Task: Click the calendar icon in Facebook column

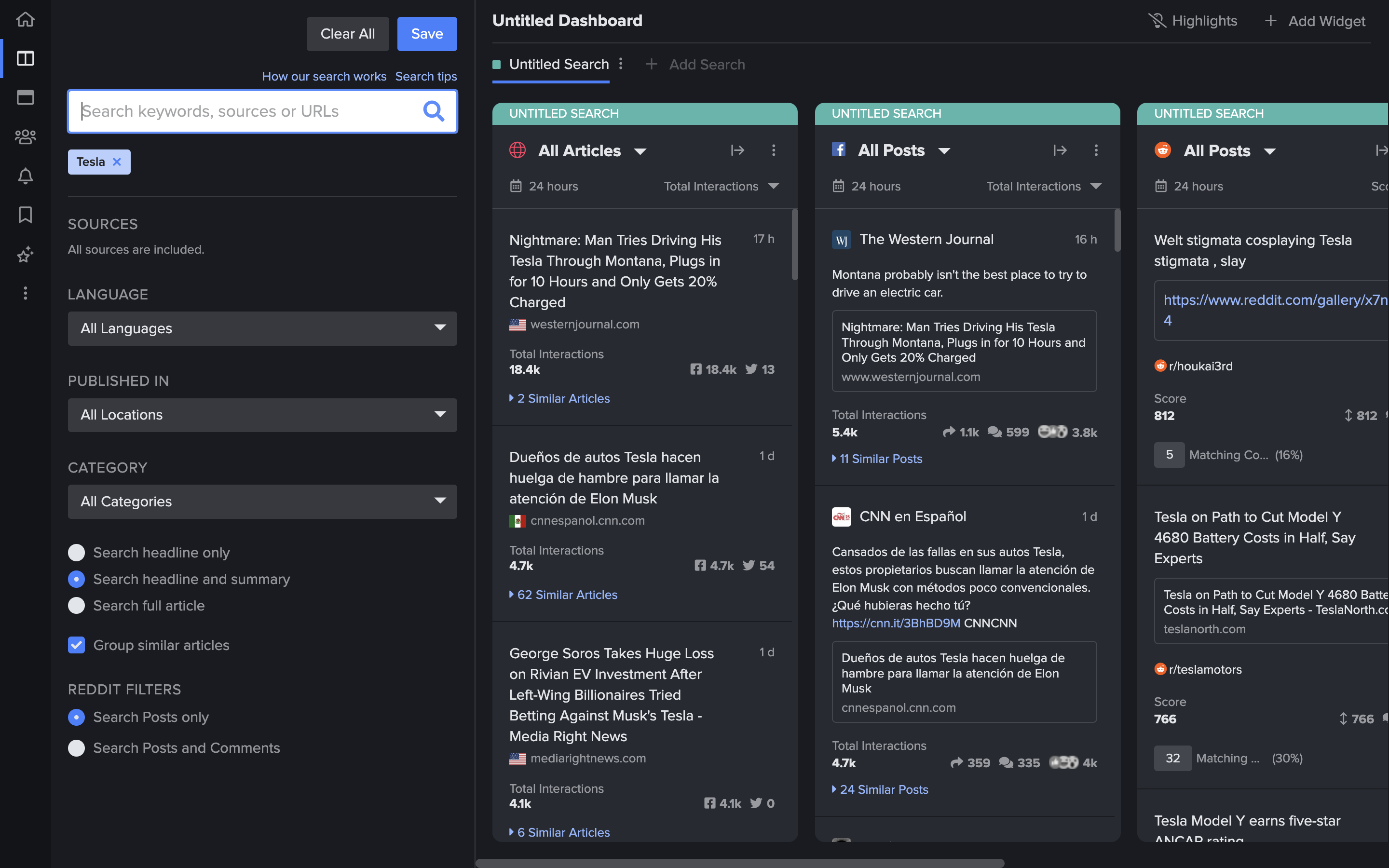Action: pos(839,186)
